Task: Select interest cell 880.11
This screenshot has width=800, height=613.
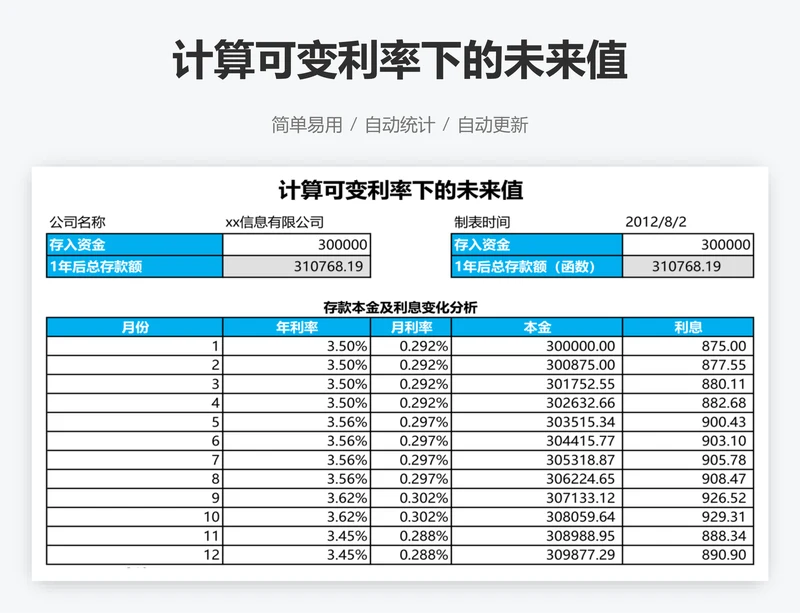Action: click(688, 384)
